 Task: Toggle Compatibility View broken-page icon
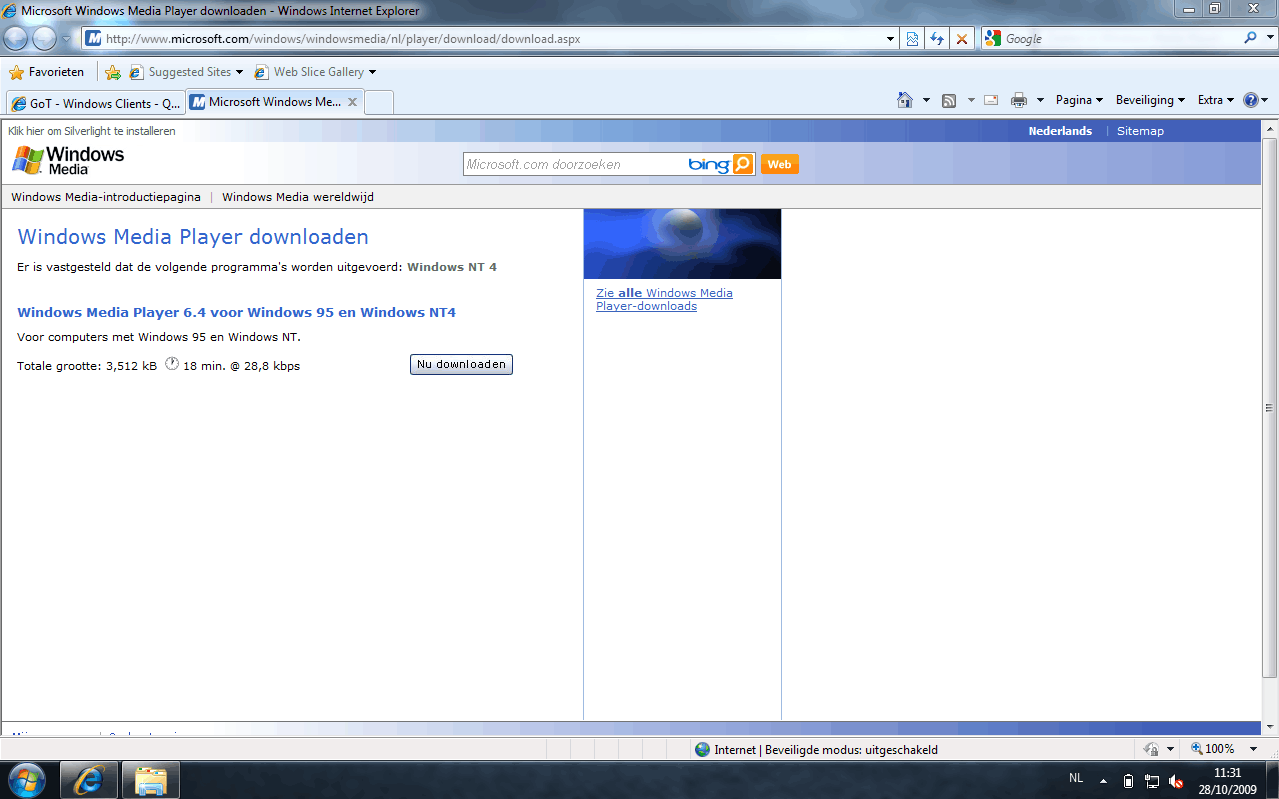912,39
